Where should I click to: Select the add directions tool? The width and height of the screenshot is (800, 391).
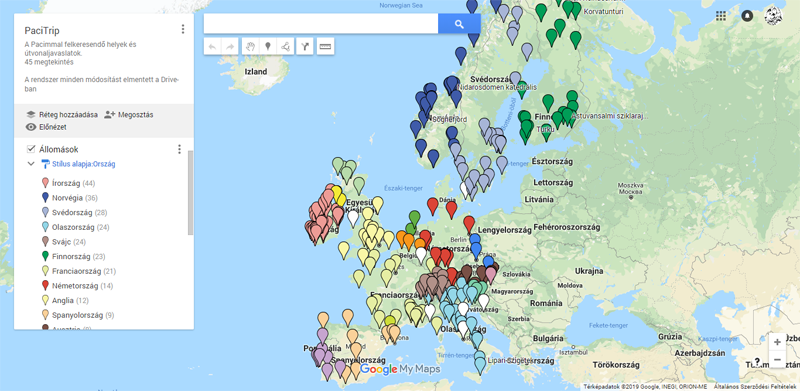pos(305,46)
